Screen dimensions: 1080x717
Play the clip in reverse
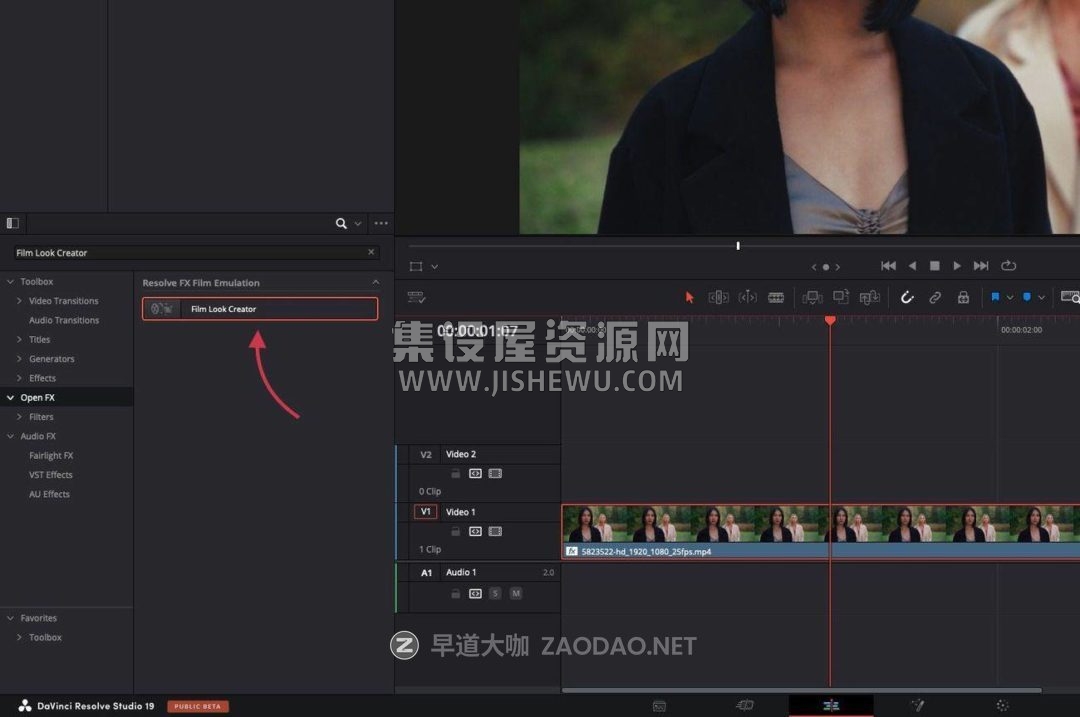(x=913, y=266)
